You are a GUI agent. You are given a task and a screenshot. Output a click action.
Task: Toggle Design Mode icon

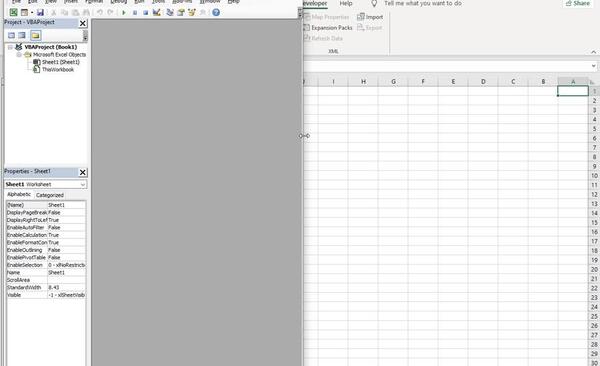[157, 13]
